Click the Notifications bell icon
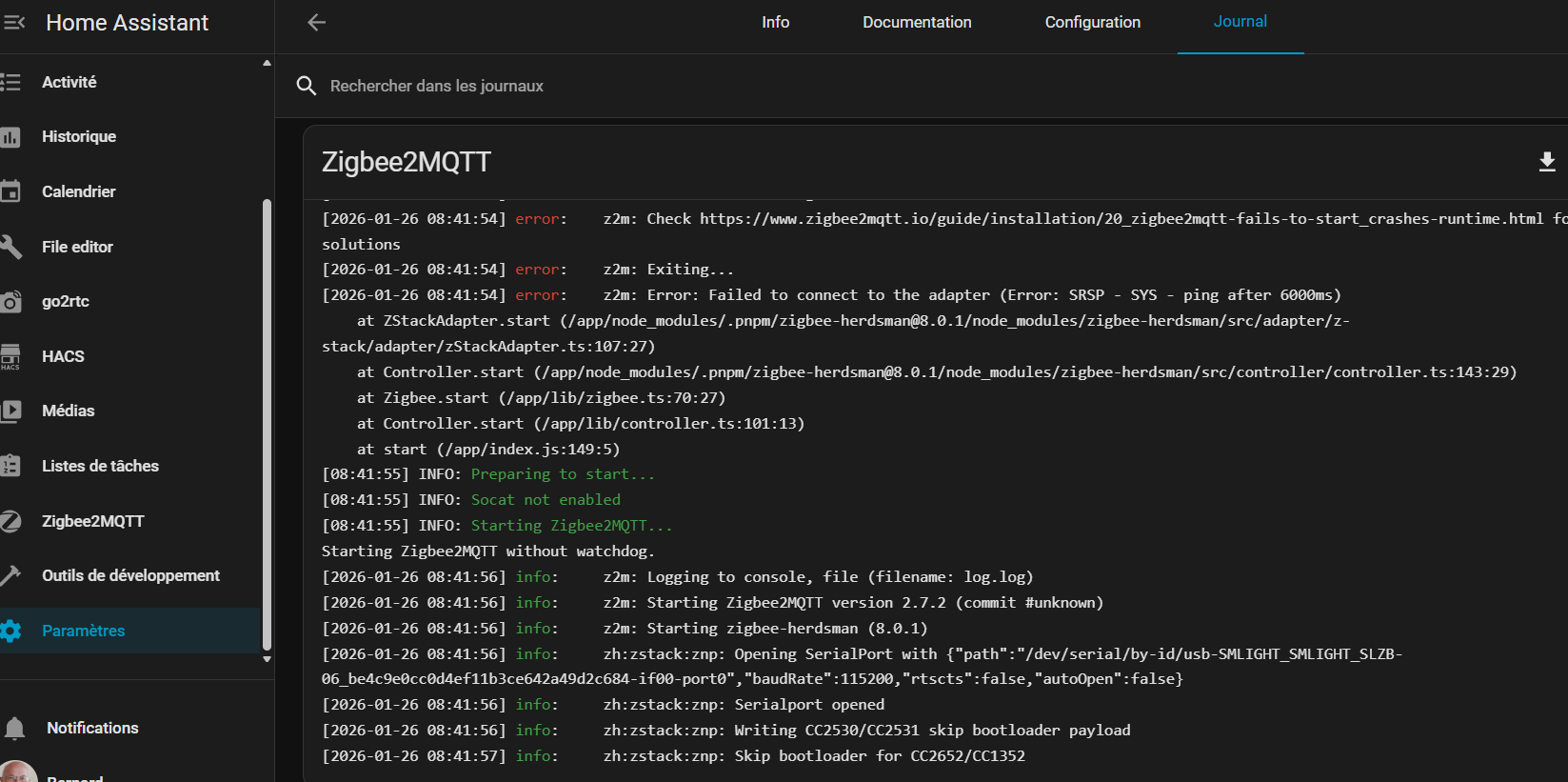Screen dimensions: 1568x782 click(x=14, y=729)
